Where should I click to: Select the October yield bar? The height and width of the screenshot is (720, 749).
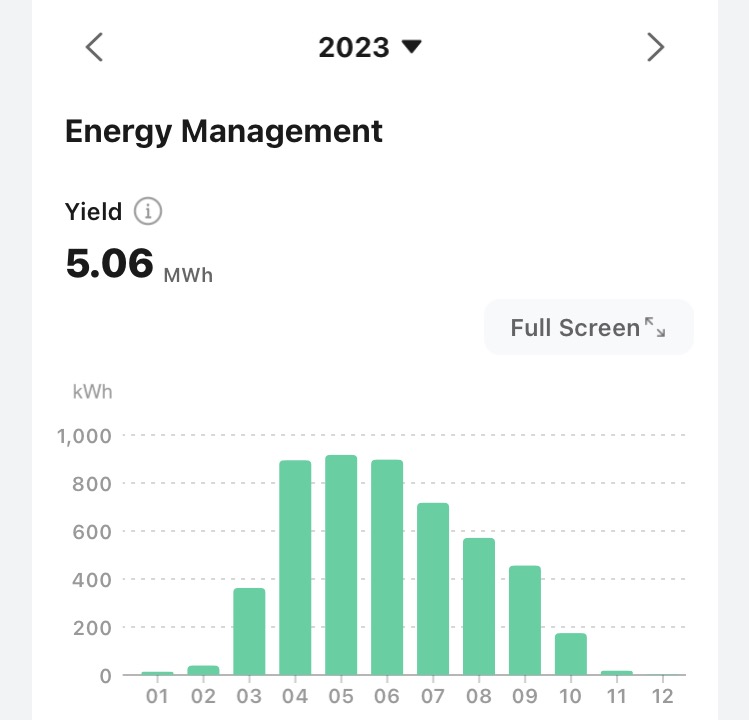coord(571,654)
